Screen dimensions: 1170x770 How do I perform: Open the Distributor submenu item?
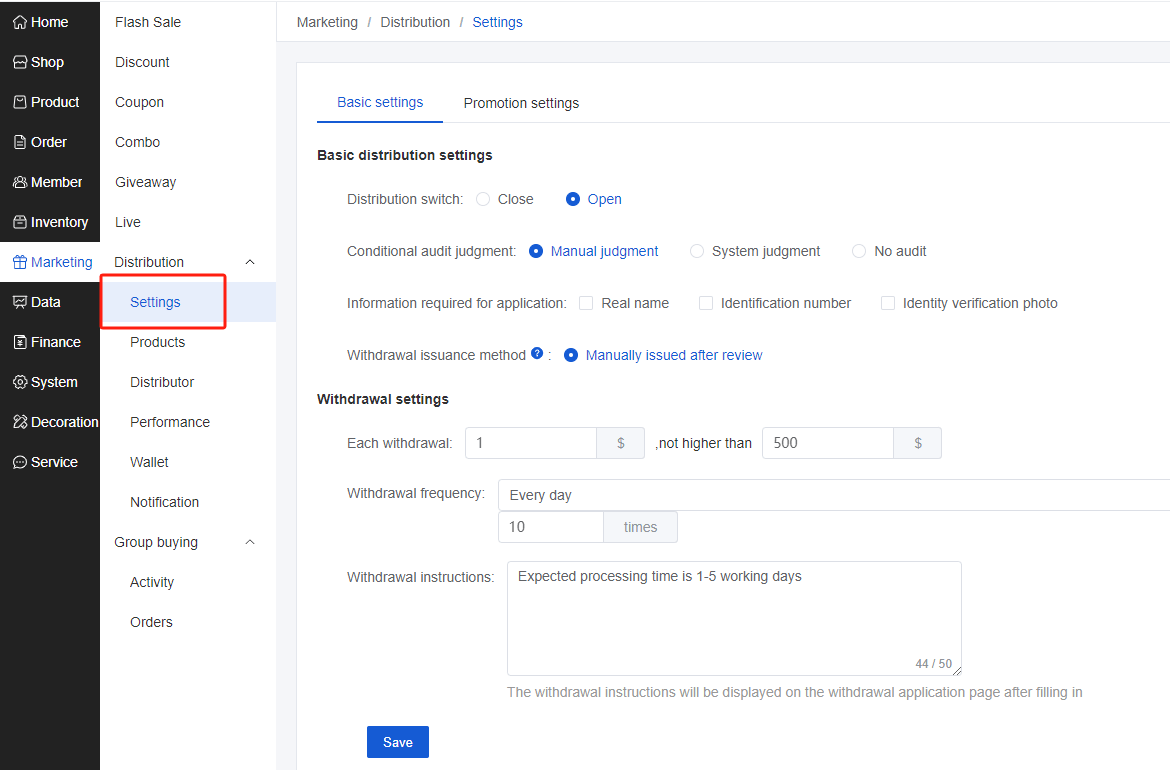162,382
